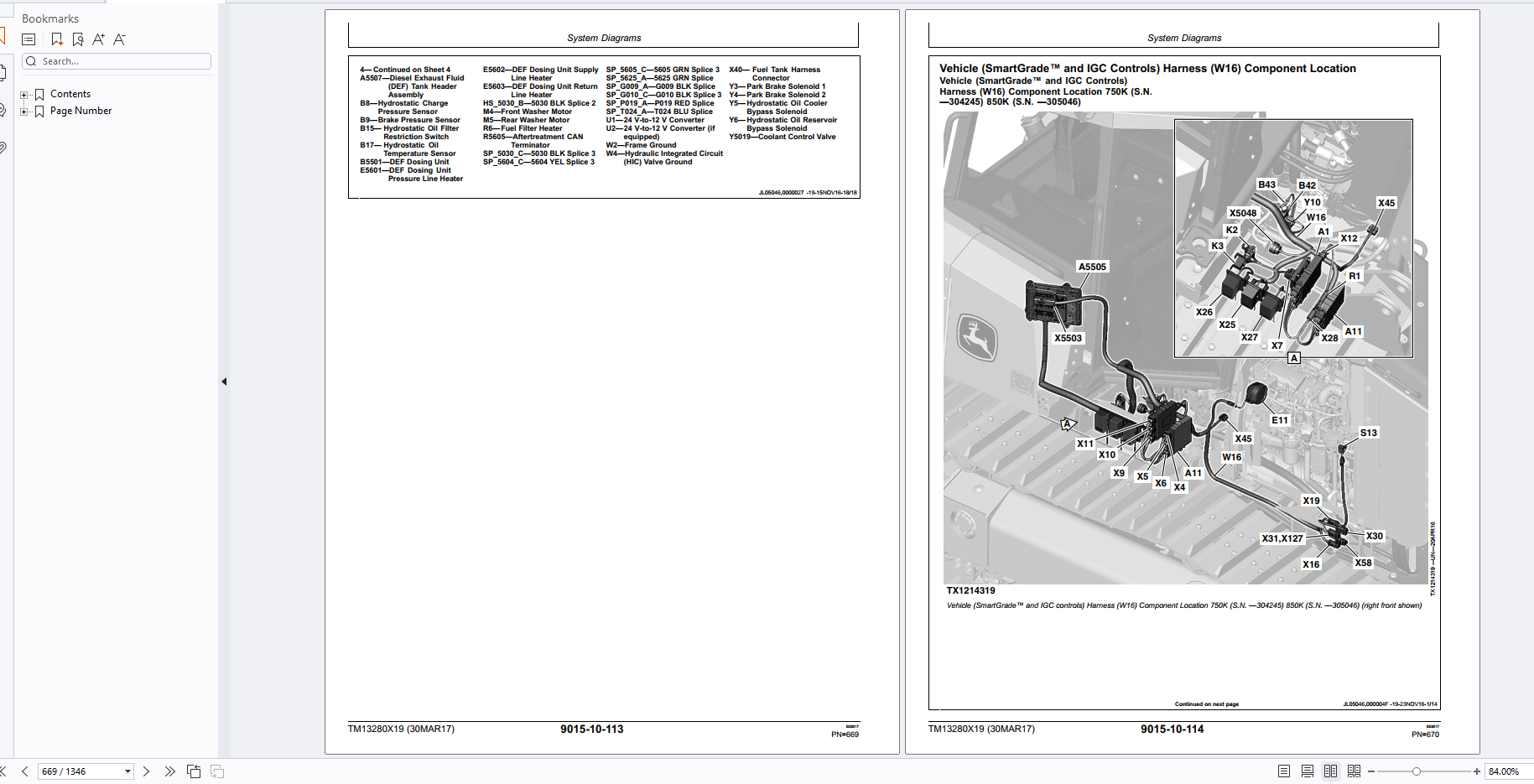Image resolution: width=1534 pixels, height=784 pixels.
Task: Open bookmark search with the bookmark-magnifier icon
Action: (x=78, y=39)
